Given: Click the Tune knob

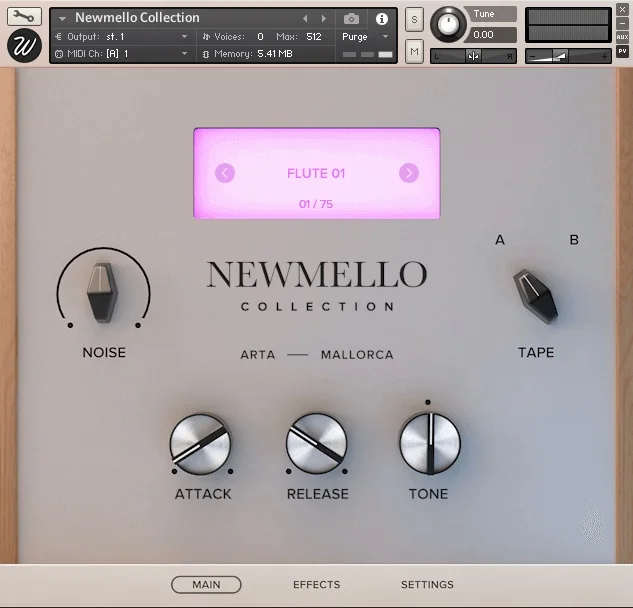Looking at the screenshot, I should click(448, 25).
